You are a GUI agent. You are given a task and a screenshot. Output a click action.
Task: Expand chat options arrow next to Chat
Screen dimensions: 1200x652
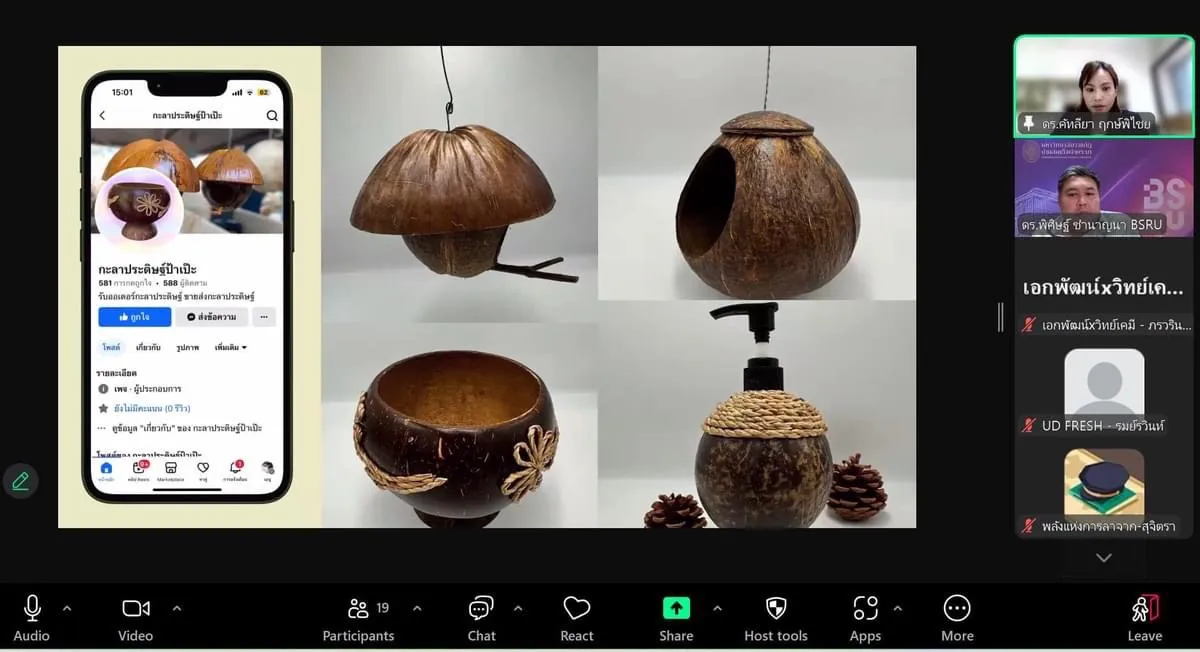click(x=518, y=608)
